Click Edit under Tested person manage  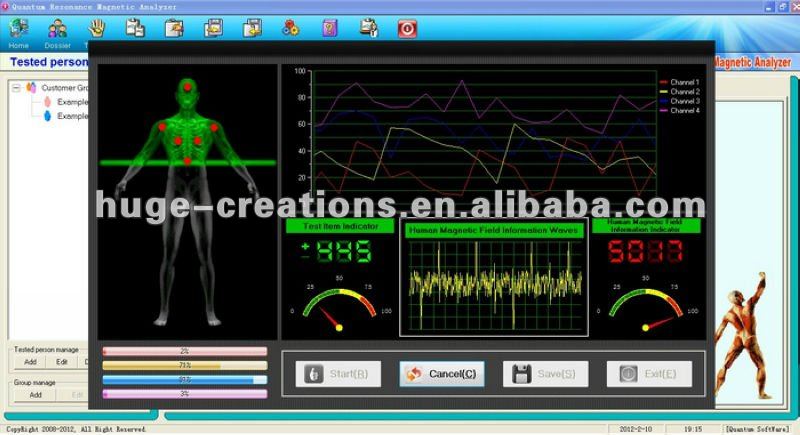(x=62, y=362)
